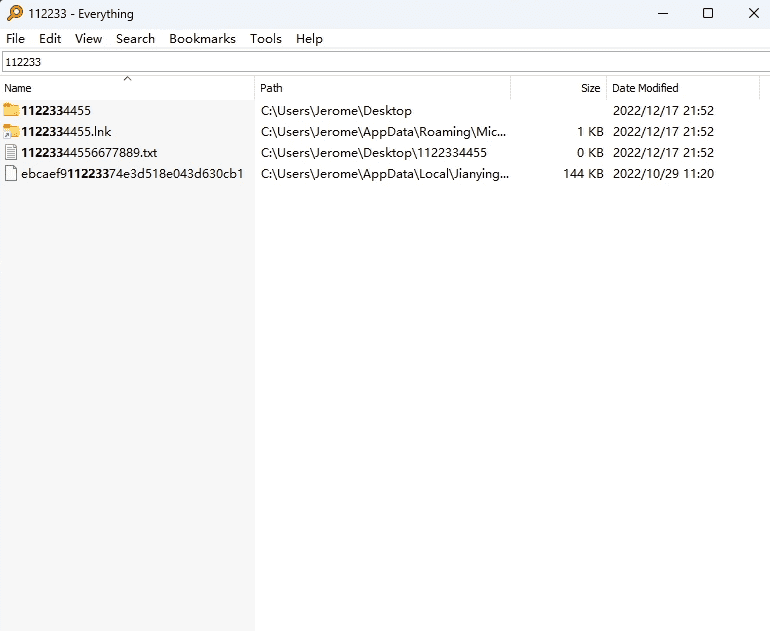Sort results by Path column header

click(380, 88)
